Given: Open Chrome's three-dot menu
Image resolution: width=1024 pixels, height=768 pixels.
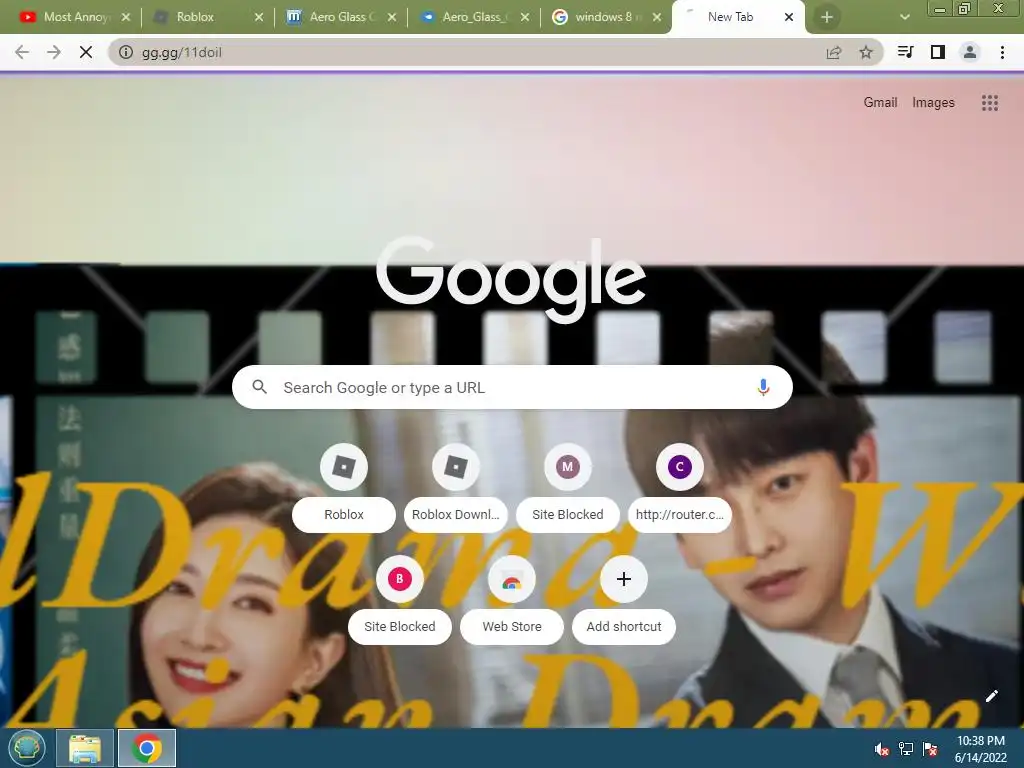Looking at the screenshot, I should click(x=1002, y=52).
